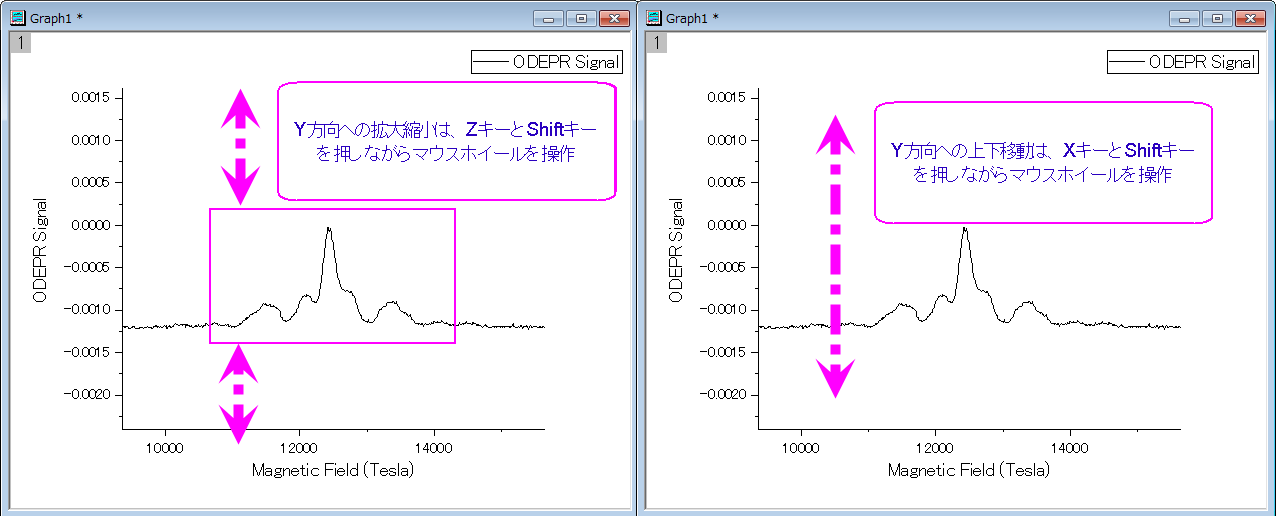Viewport: 1277px width, 516px height.
Task: Click the left Graph1 window title icon
Action: [17, 18]
